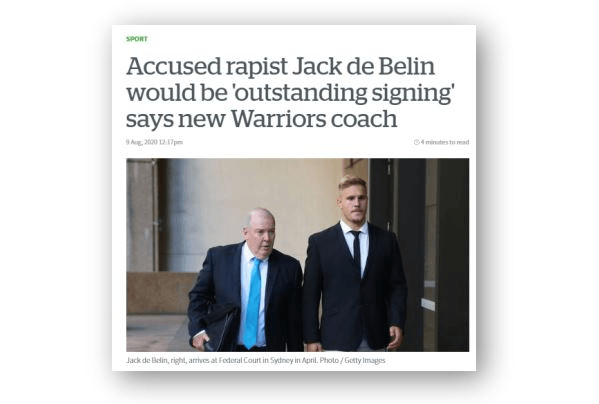Click the grey-haired man's face in photo

pyautogui.click(x=262, y=232)
